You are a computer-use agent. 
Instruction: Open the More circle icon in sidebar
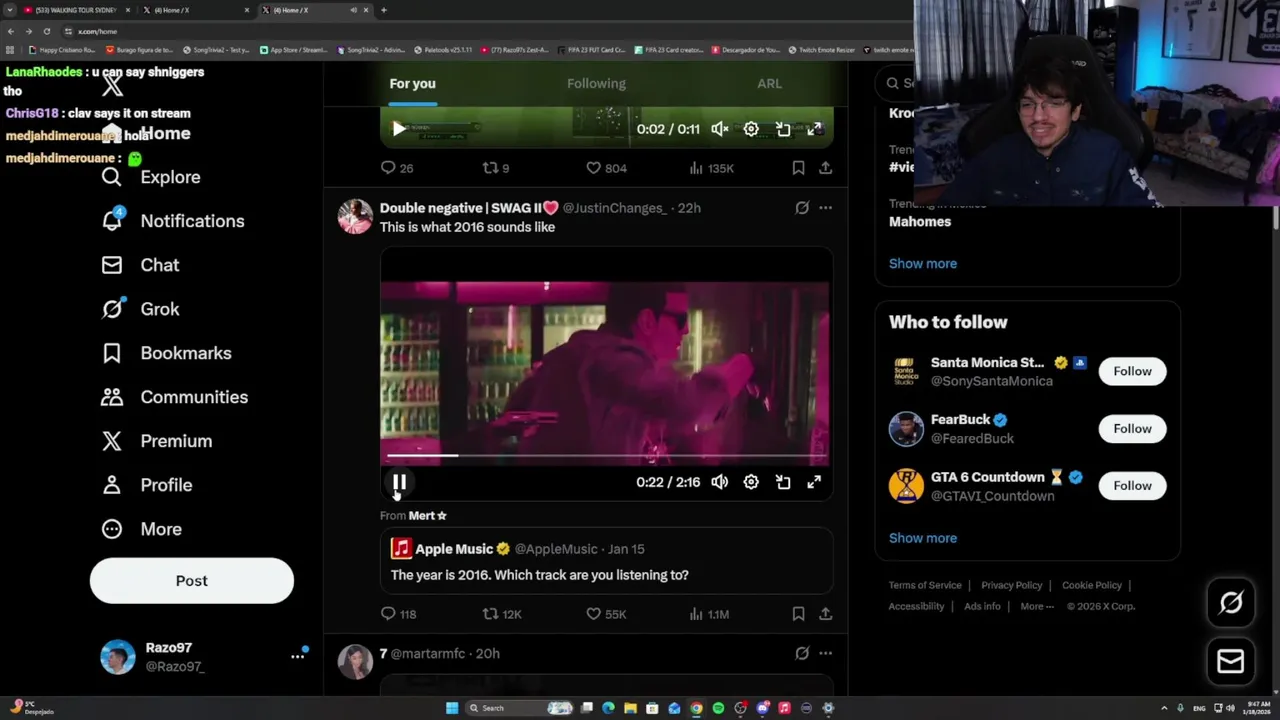(111, 529)
